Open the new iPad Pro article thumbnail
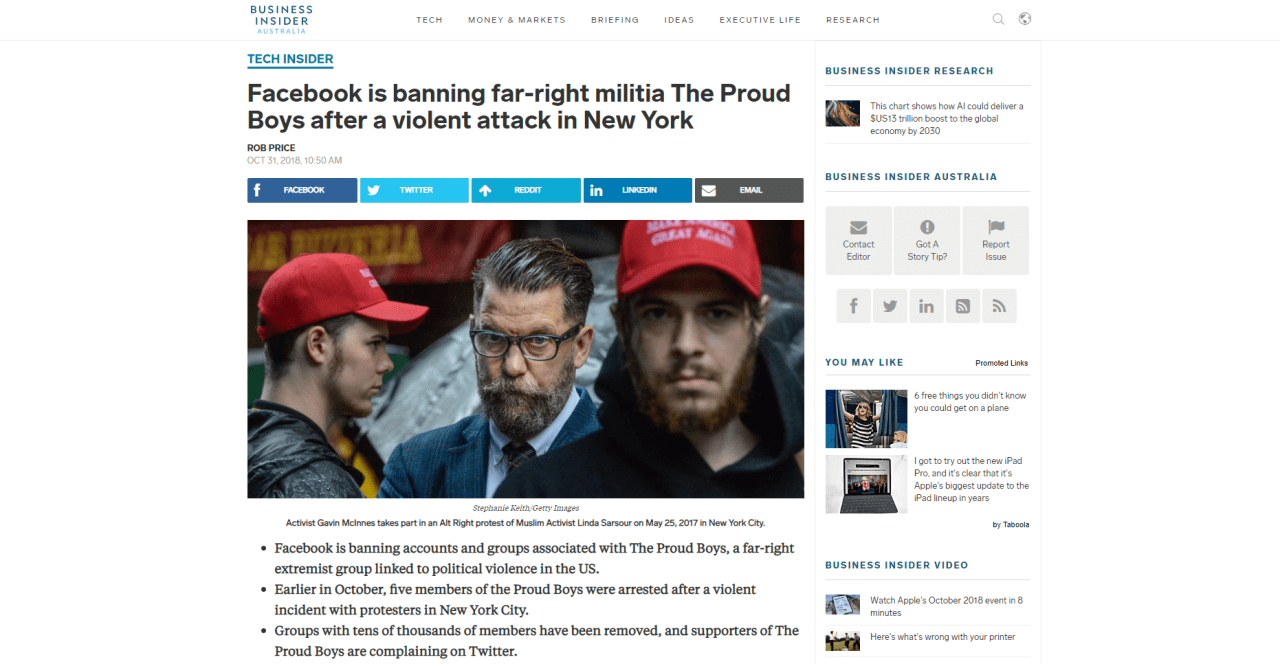The image size is (1280, 664). (x=866, y=484)
